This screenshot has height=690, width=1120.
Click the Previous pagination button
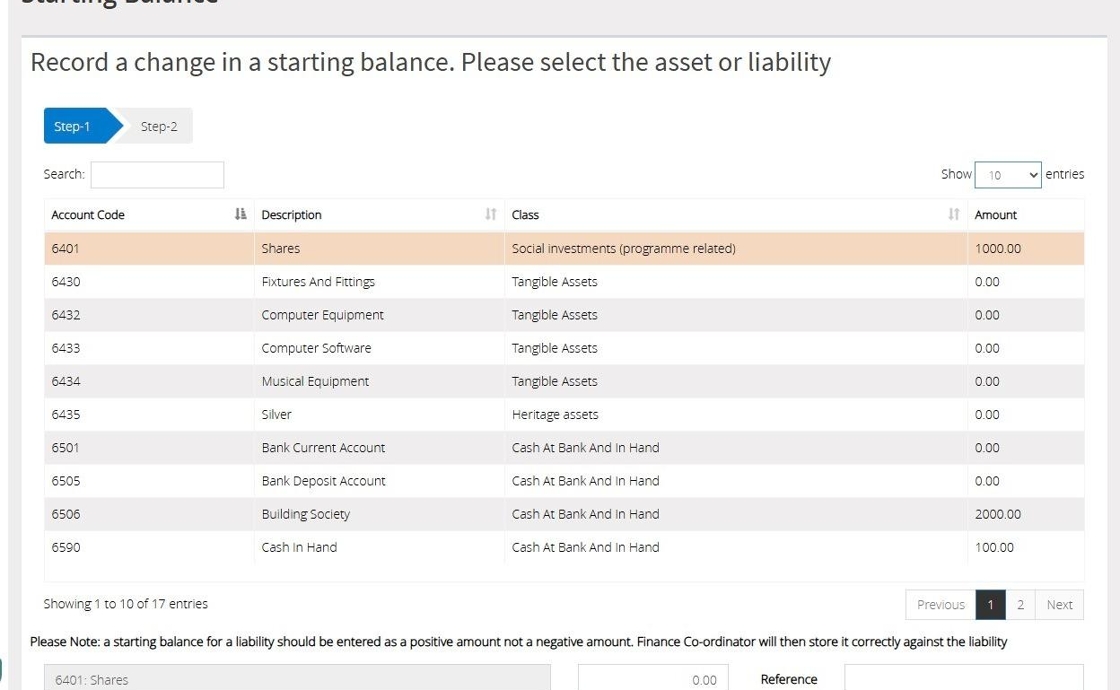click(x=940, y=605)
